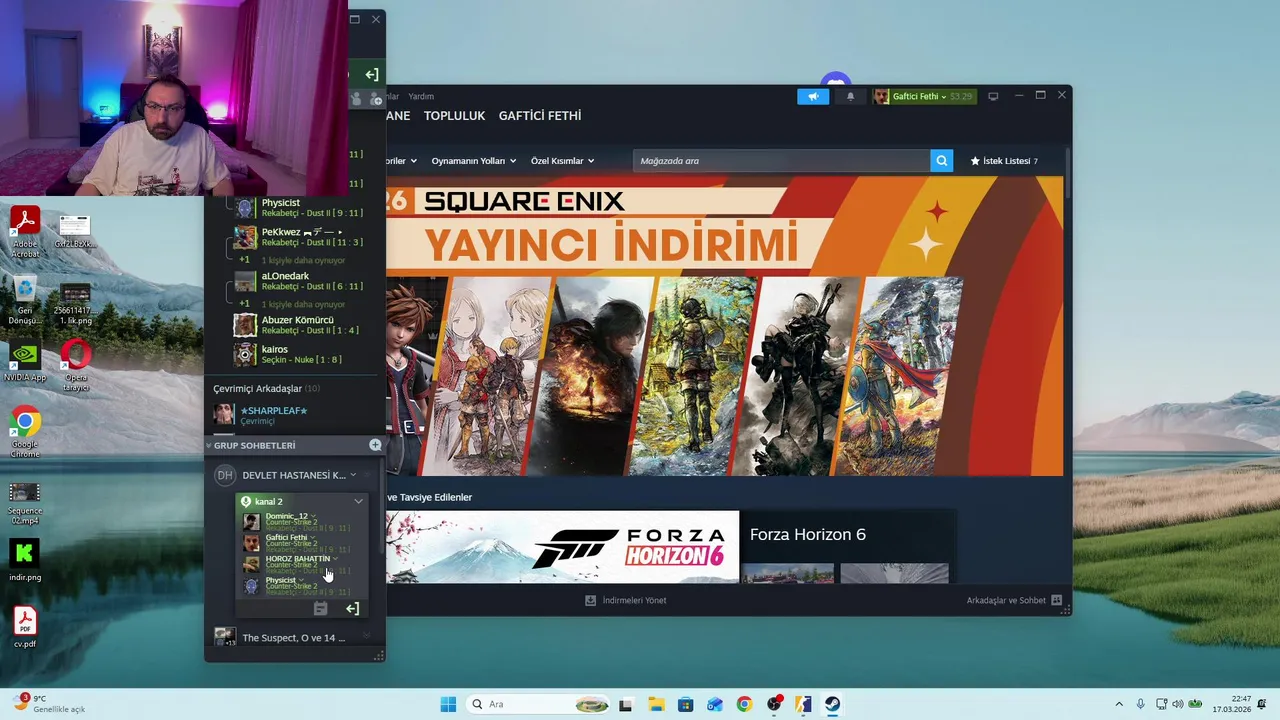Click Forza Horizon 6 banner thumbnail
This screenshot has height=720, width=1280.
coord(562,547)
